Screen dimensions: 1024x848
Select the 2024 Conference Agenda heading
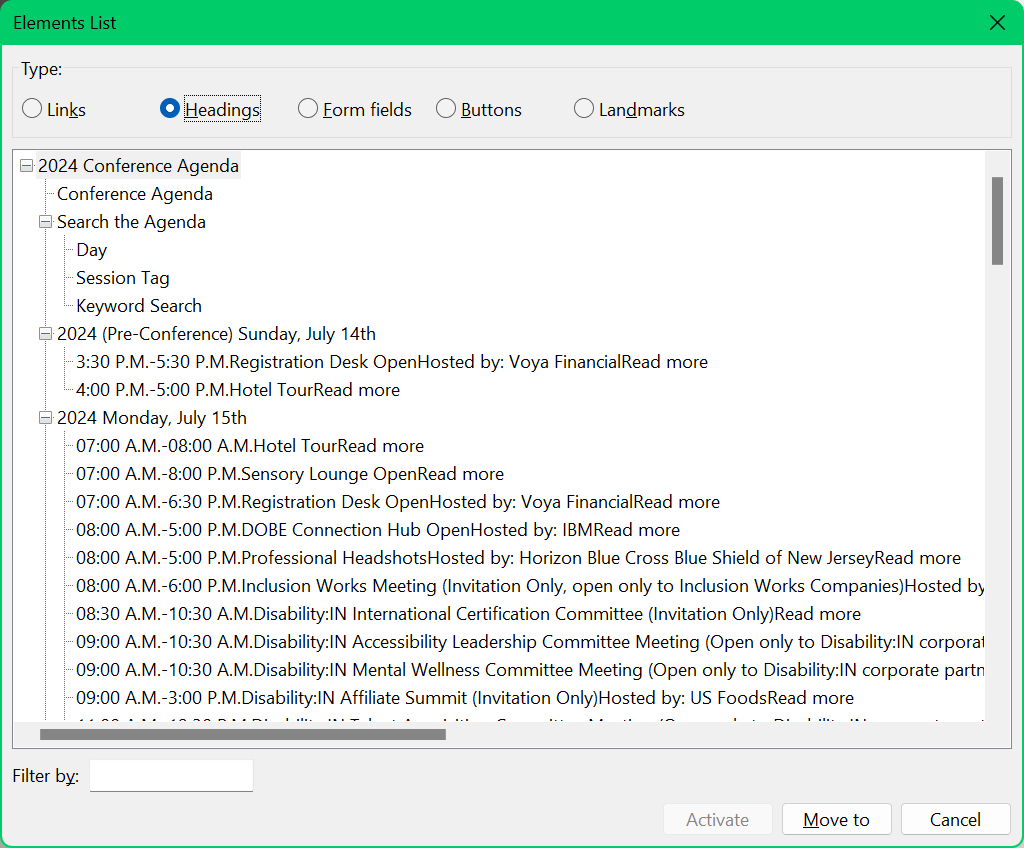tap(138, 166)
